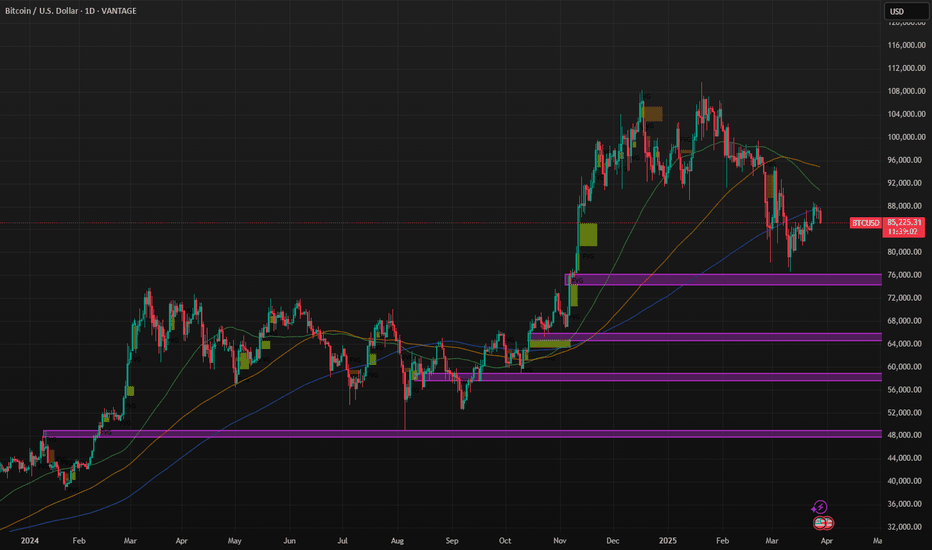The width and height of the screenshot is (932, 550).
Task: Click the 116,000.00 price axis label
Action: (x=906, y=45)
